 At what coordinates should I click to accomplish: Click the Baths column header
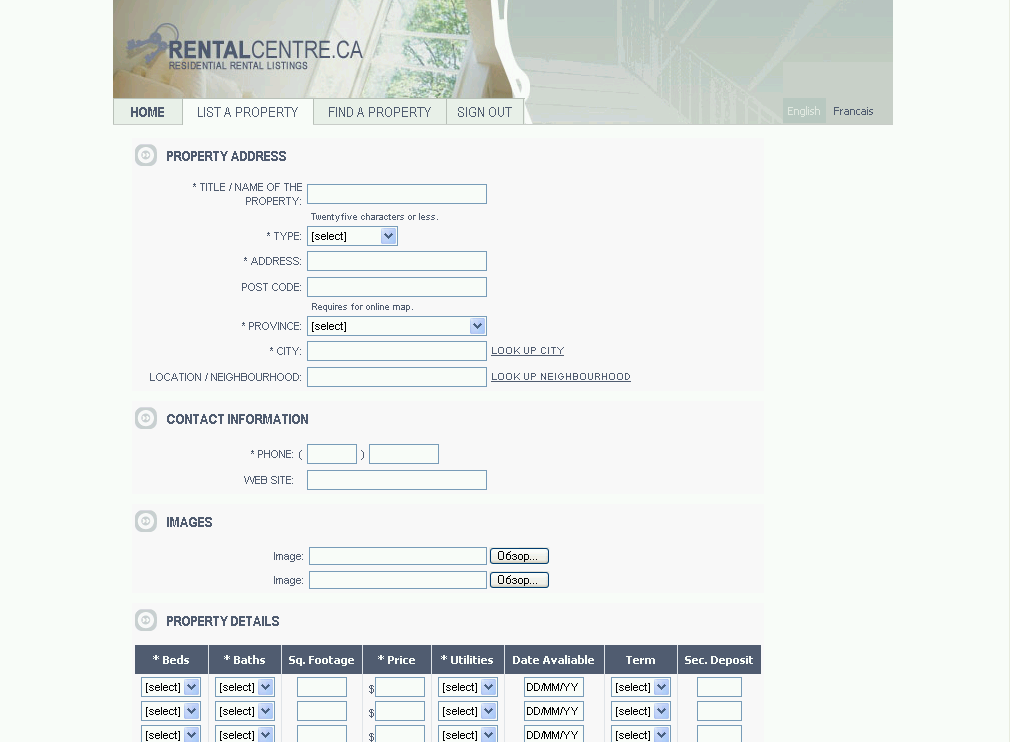(245, 660)
